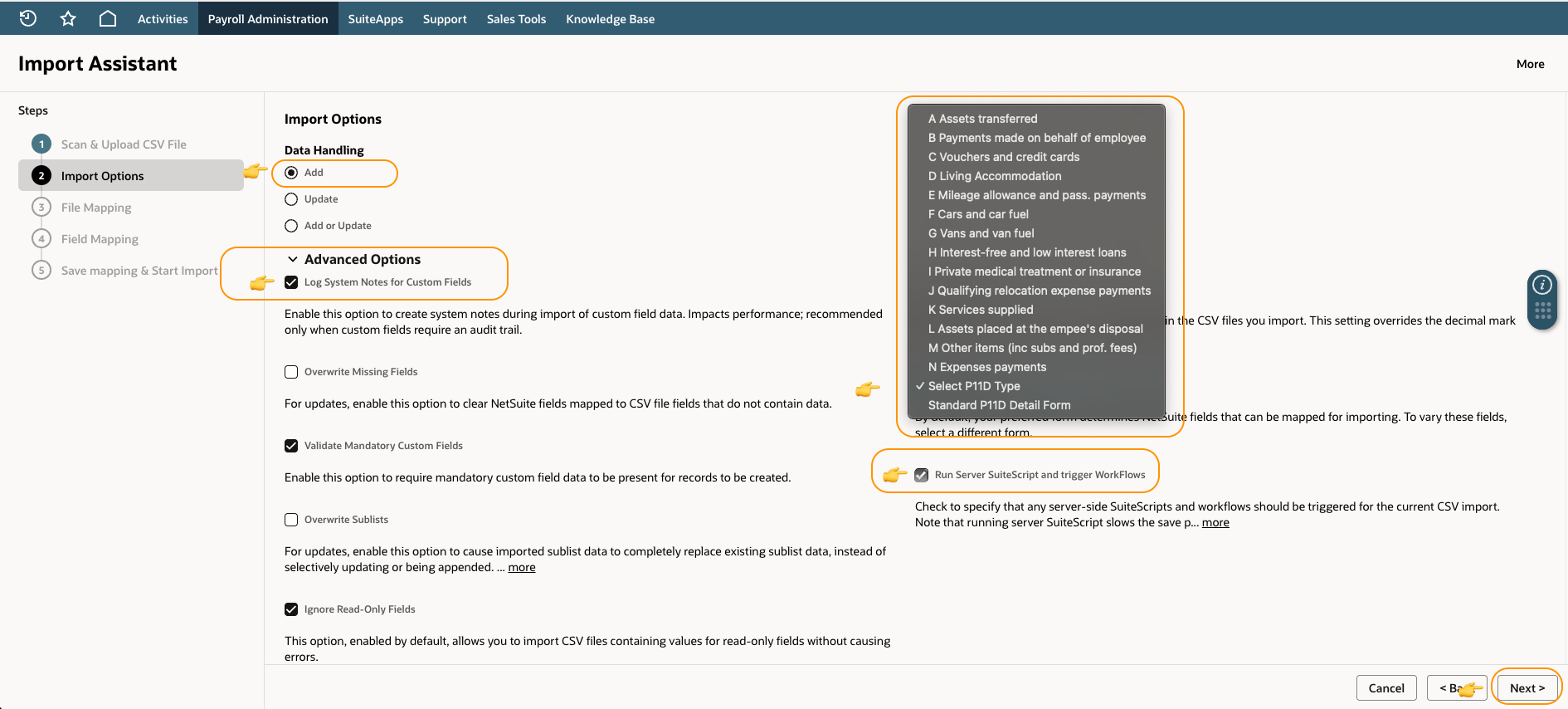Click step 1 circle Scan & Upload CSV File

pos(41,144)
